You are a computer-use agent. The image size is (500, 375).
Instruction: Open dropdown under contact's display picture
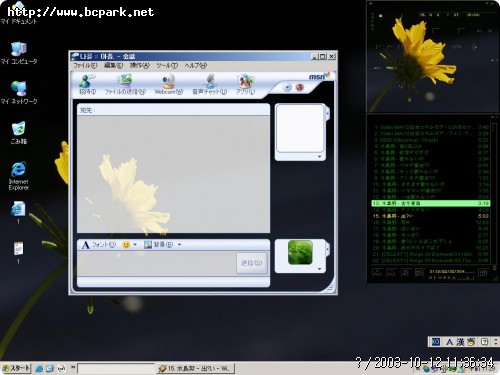point(319,156)
